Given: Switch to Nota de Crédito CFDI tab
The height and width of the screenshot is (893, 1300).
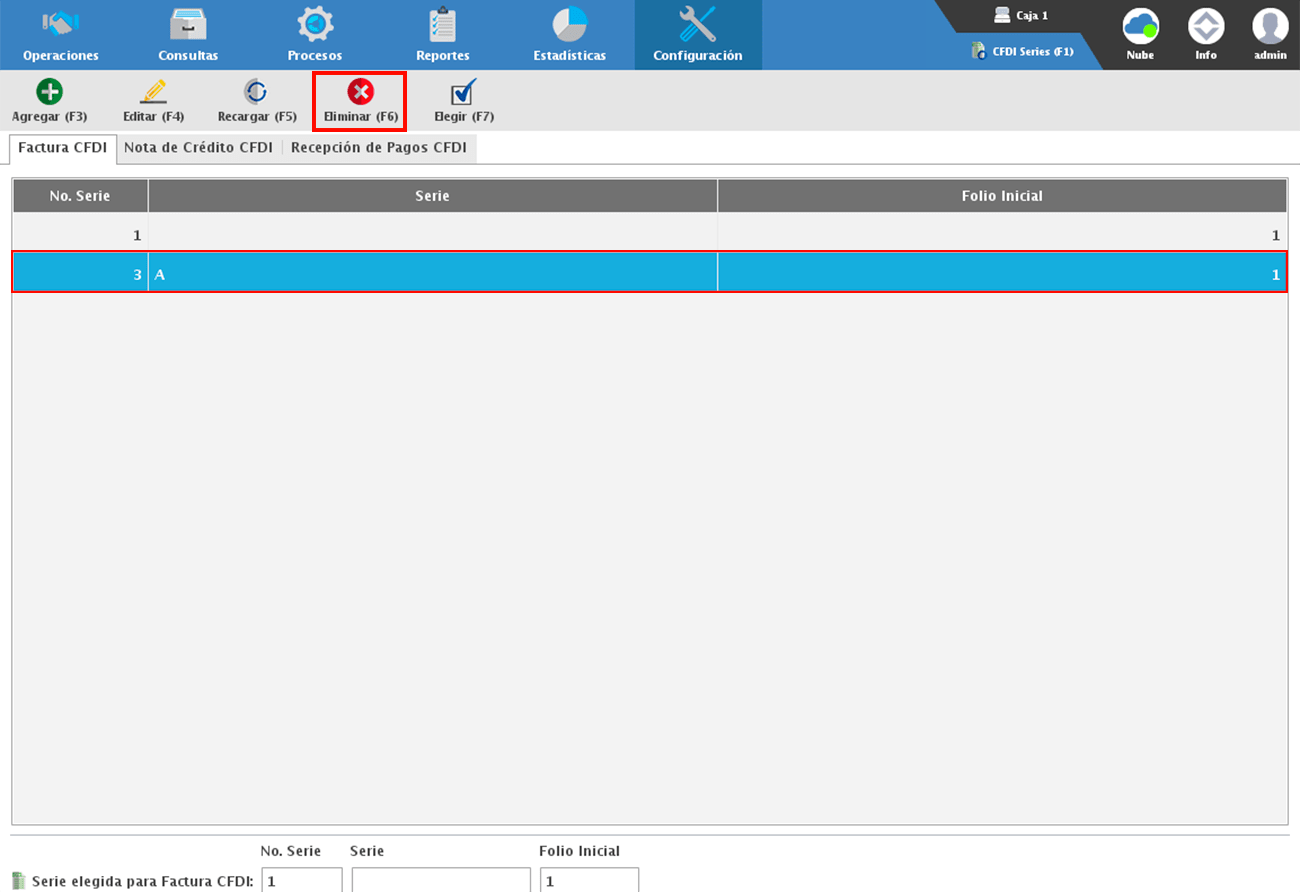Looking at the screenshot, I should (198, 147).
